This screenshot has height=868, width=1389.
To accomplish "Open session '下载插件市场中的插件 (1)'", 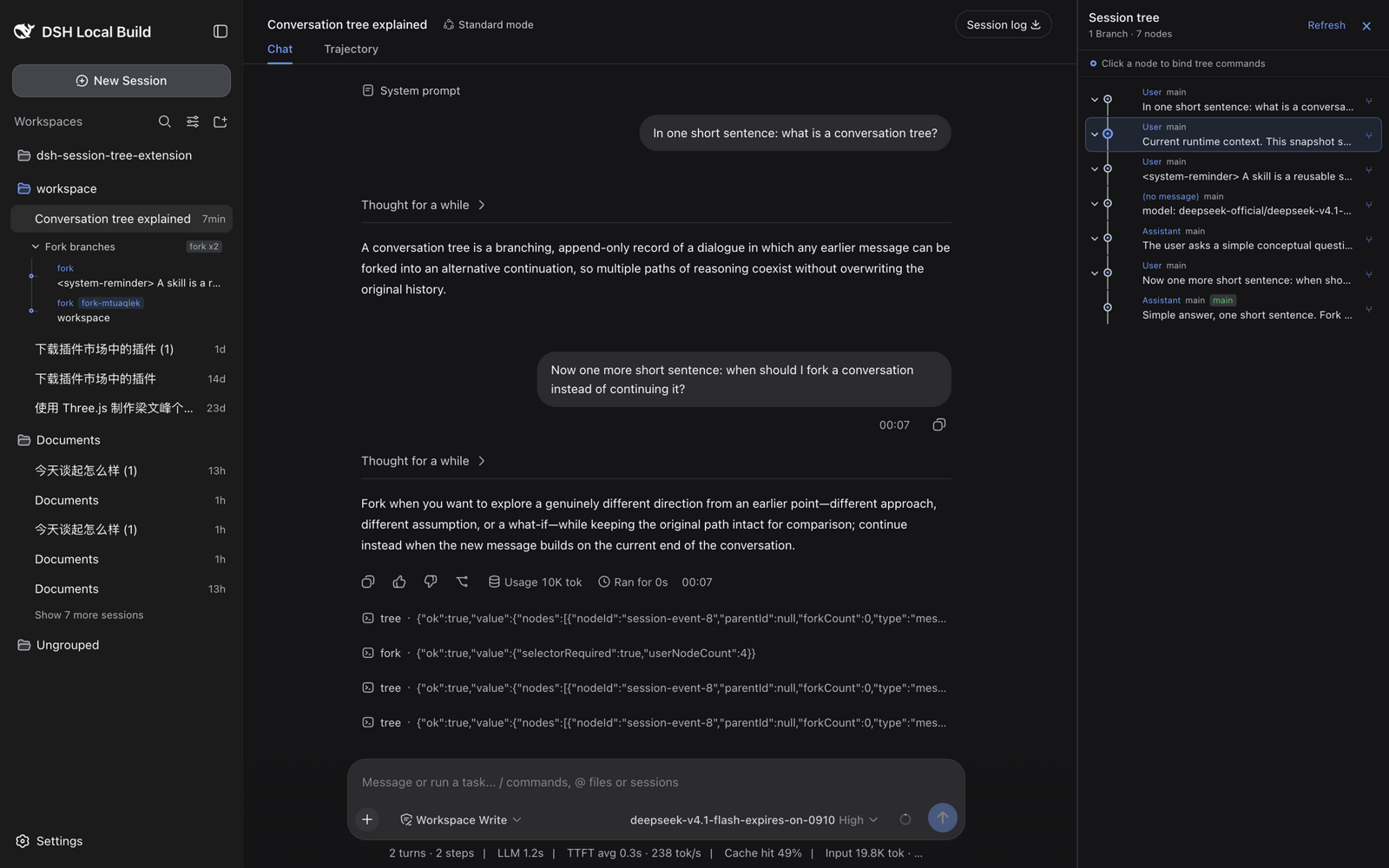I will click(x=122, y=349).
